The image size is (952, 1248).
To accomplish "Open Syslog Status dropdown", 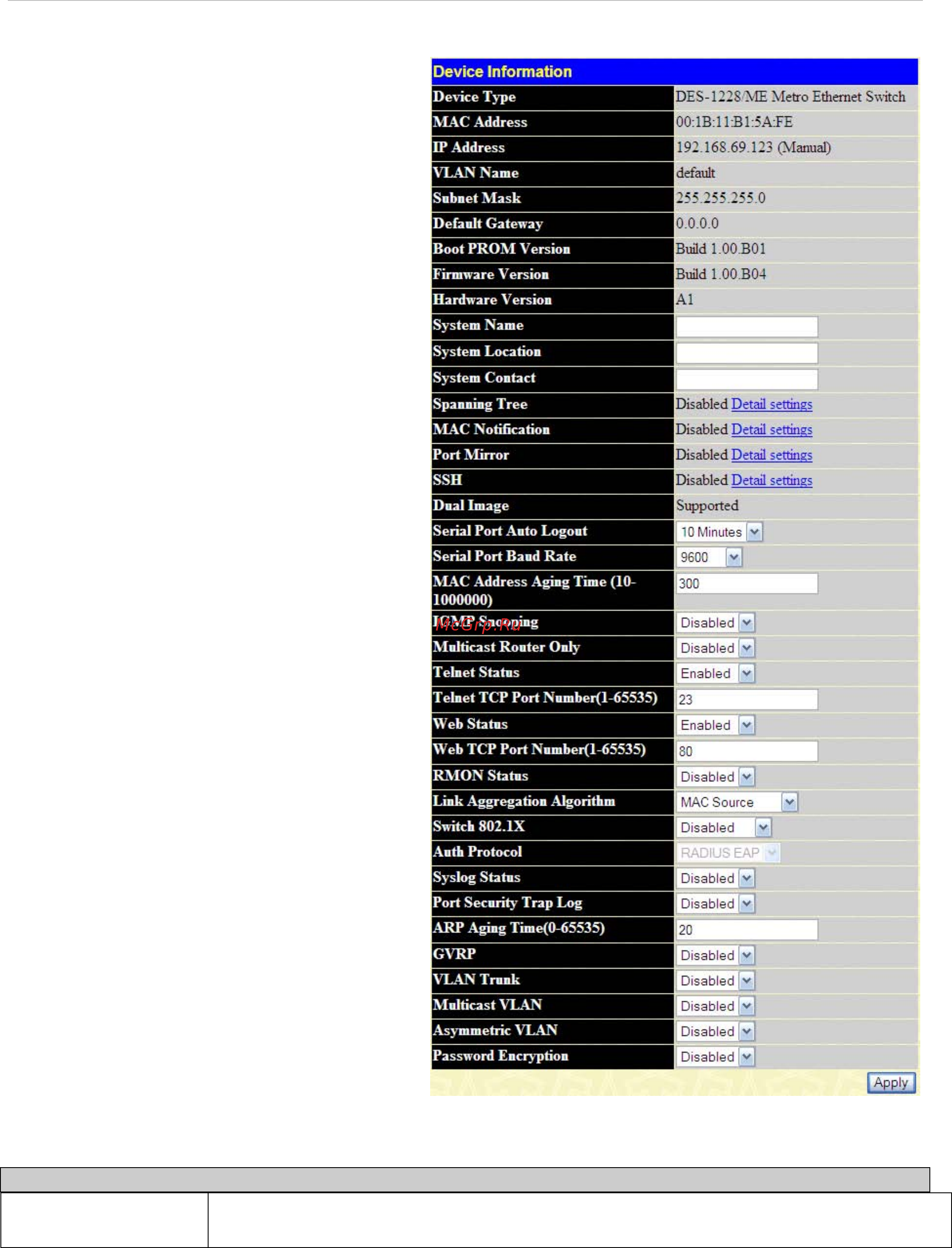I will click(x=715, y=878).
